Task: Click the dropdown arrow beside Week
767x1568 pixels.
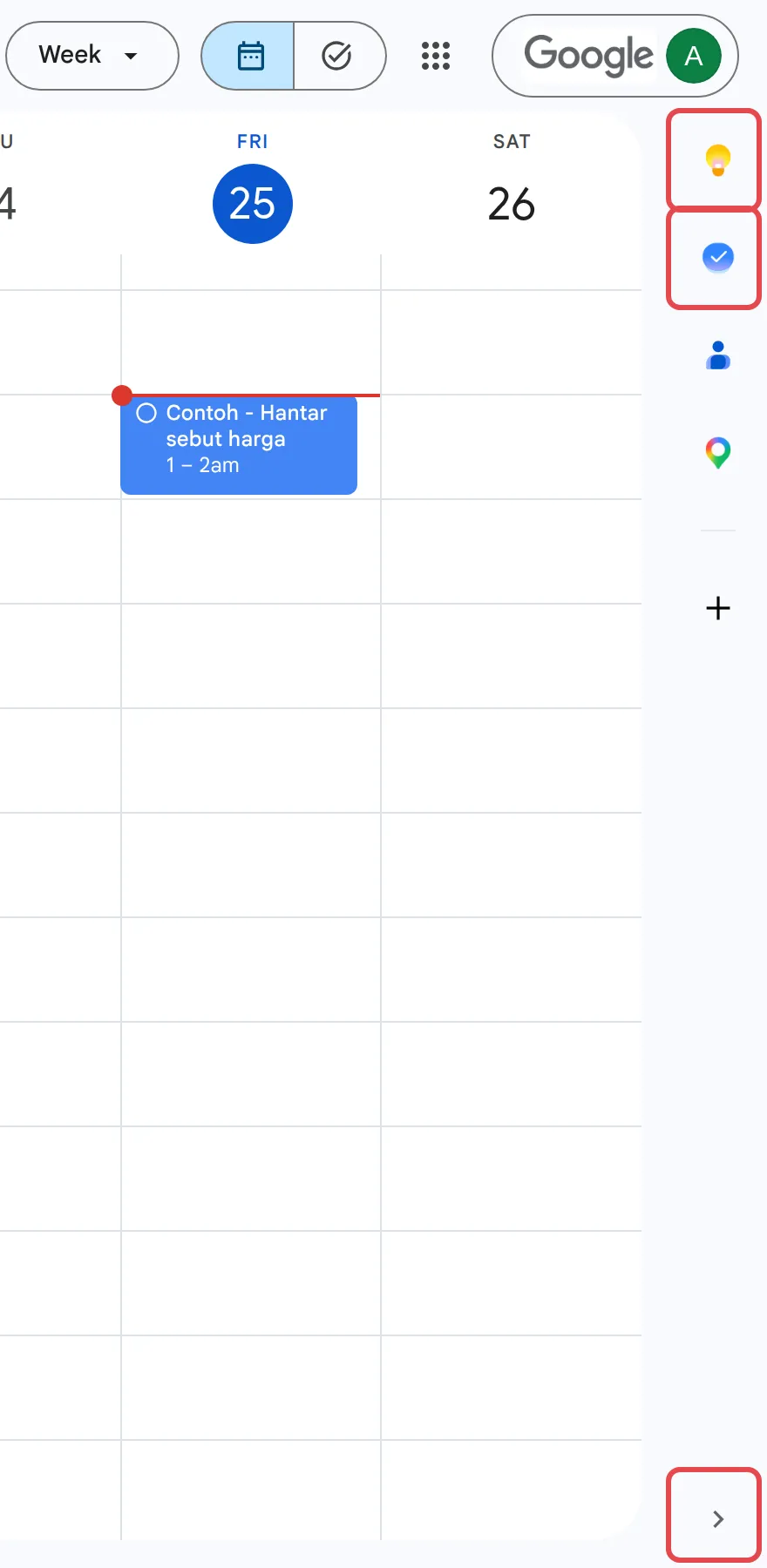Action: coord(131,56)
